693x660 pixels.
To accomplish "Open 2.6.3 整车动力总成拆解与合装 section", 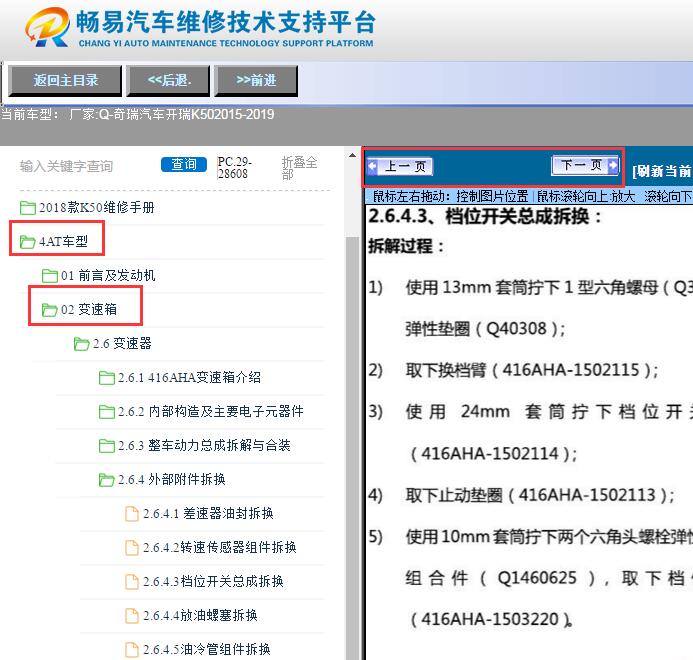I will click(x=204, y=446).
